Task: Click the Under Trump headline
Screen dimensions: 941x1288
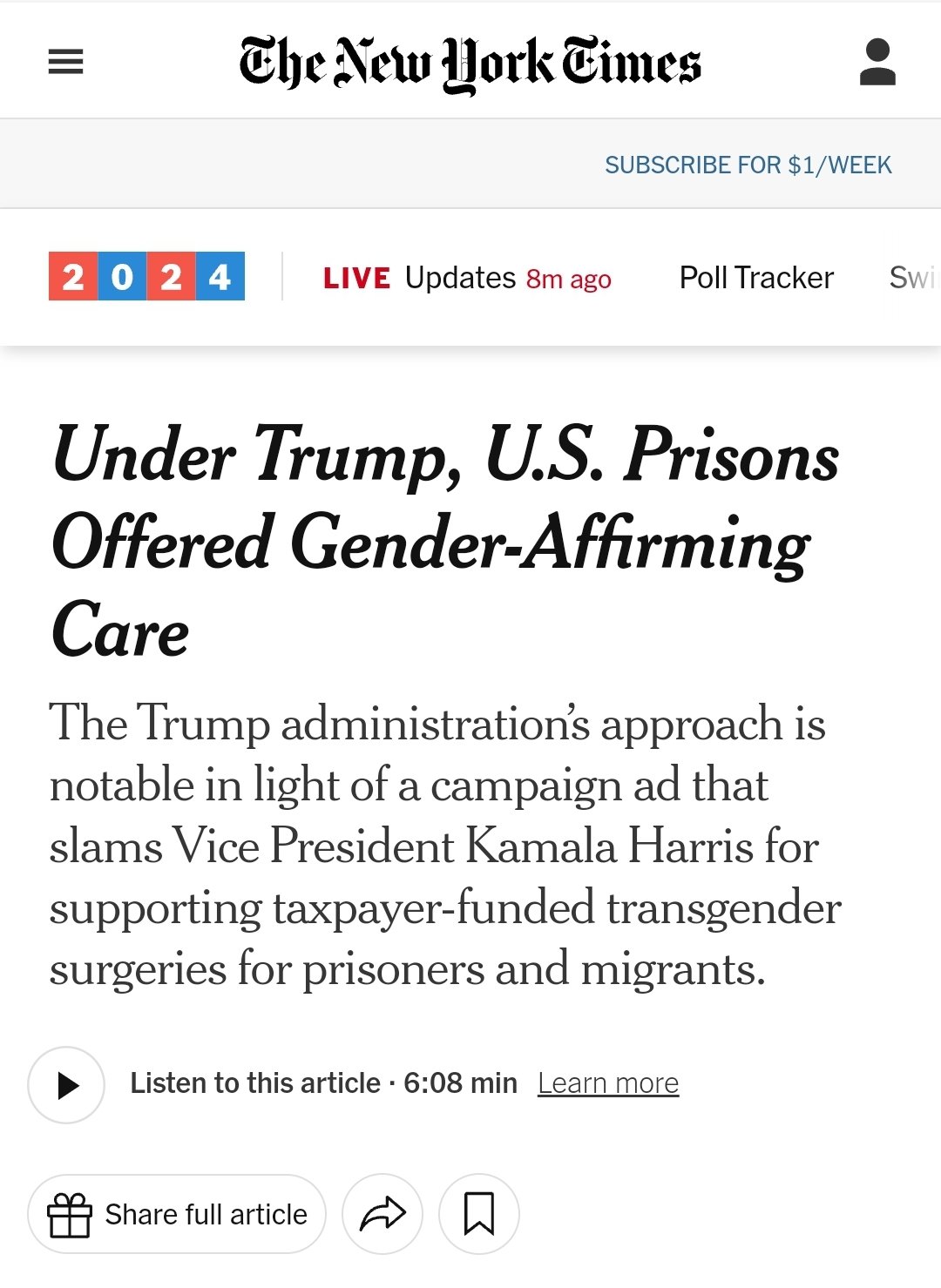Action: 444,542
